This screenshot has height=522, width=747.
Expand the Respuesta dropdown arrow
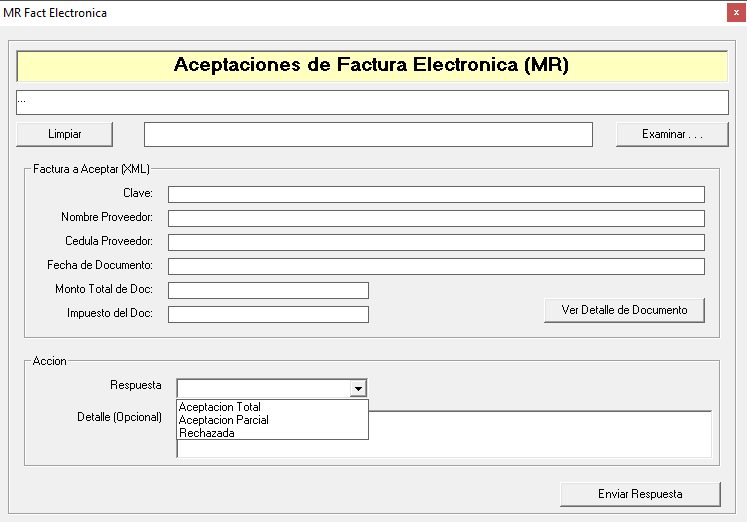(x=358, y=389)
